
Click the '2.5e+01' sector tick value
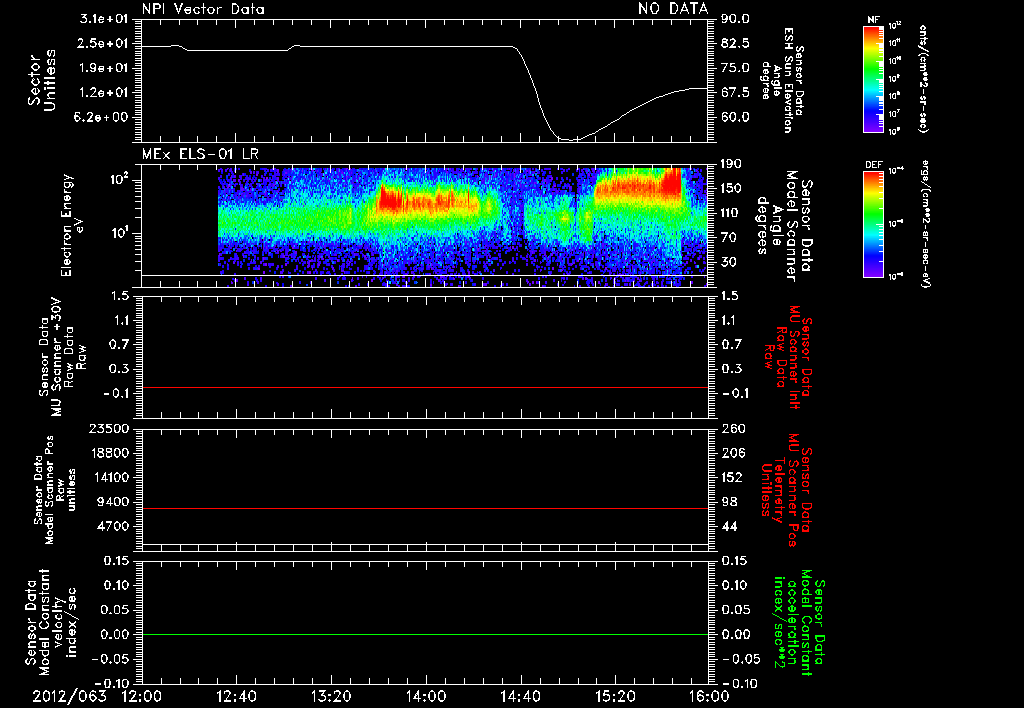pos(104,43)
